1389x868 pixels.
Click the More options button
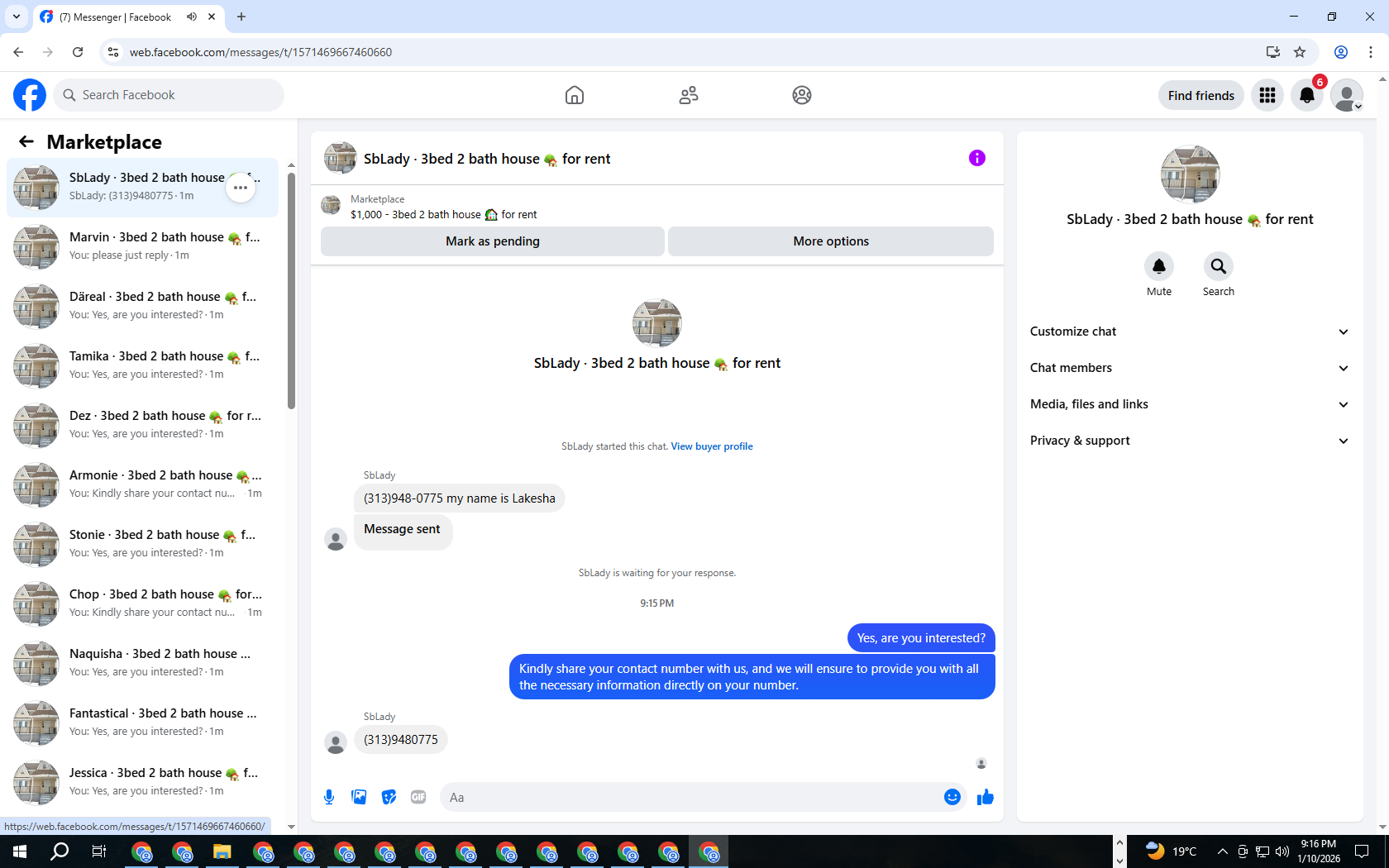tap(831, 241)
